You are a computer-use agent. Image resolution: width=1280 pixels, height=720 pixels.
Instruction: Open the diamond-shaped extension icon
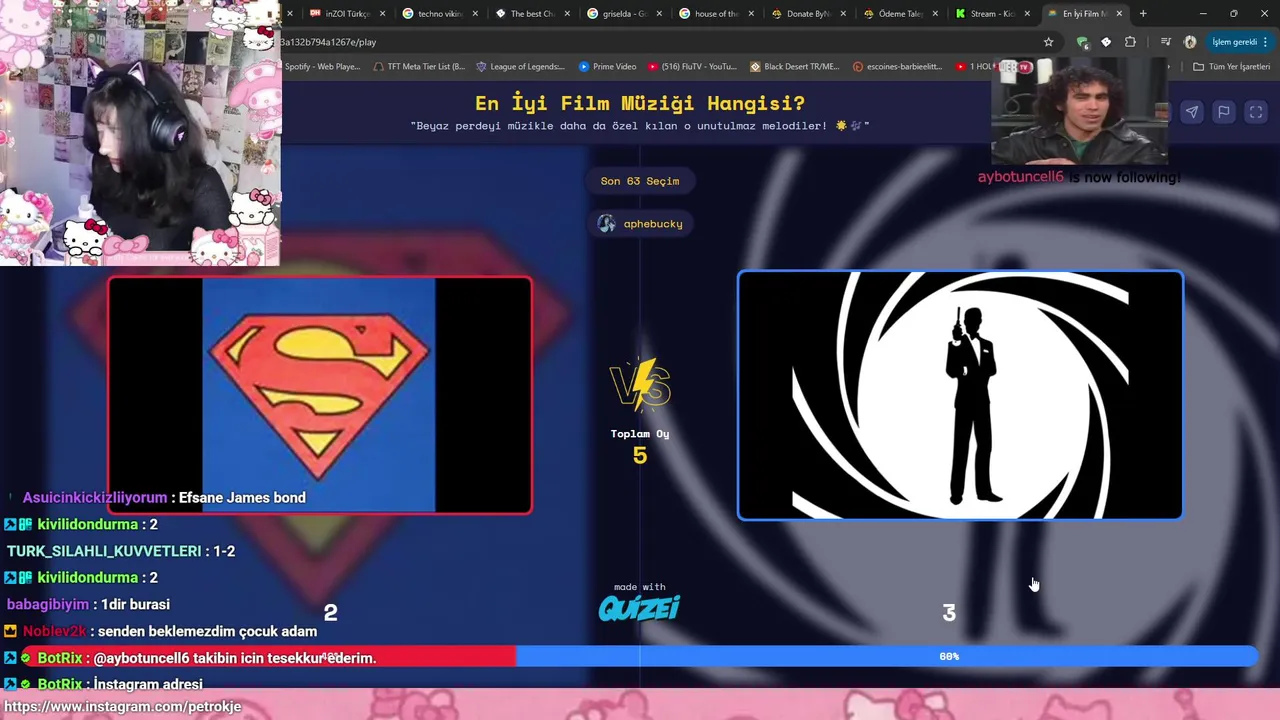(x=1106, y=42)
